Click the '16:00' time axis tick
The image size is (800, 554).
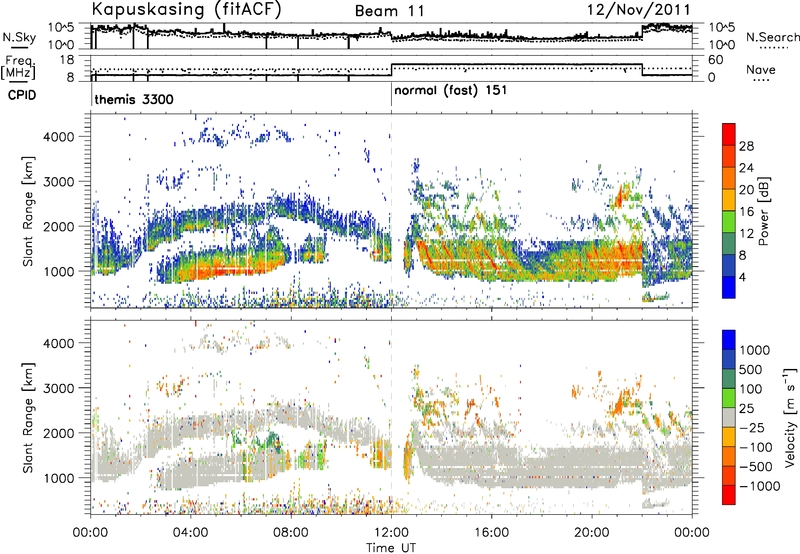pos(491,533)
